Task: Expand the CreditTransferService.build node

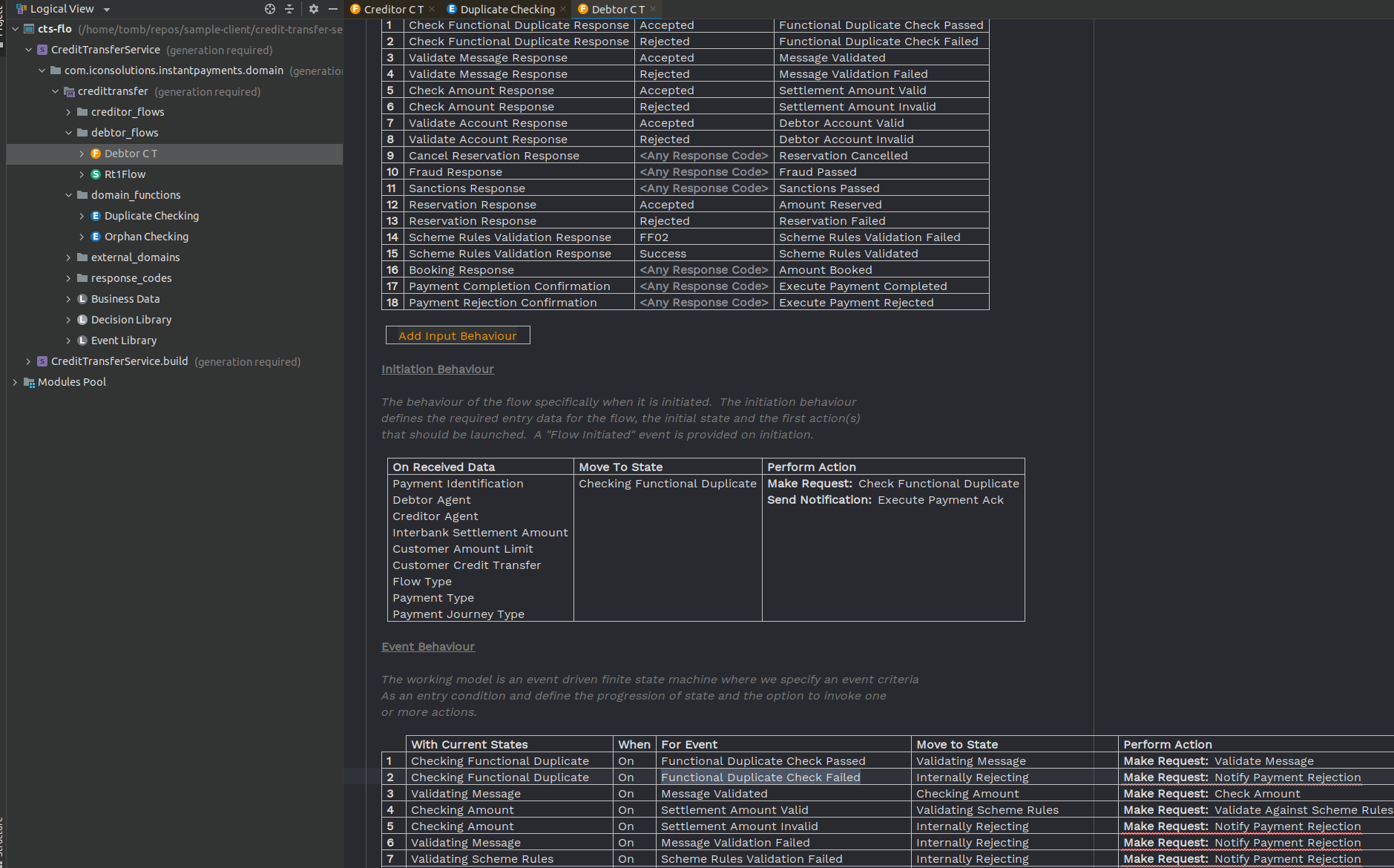Action: [x=28, y=361]
